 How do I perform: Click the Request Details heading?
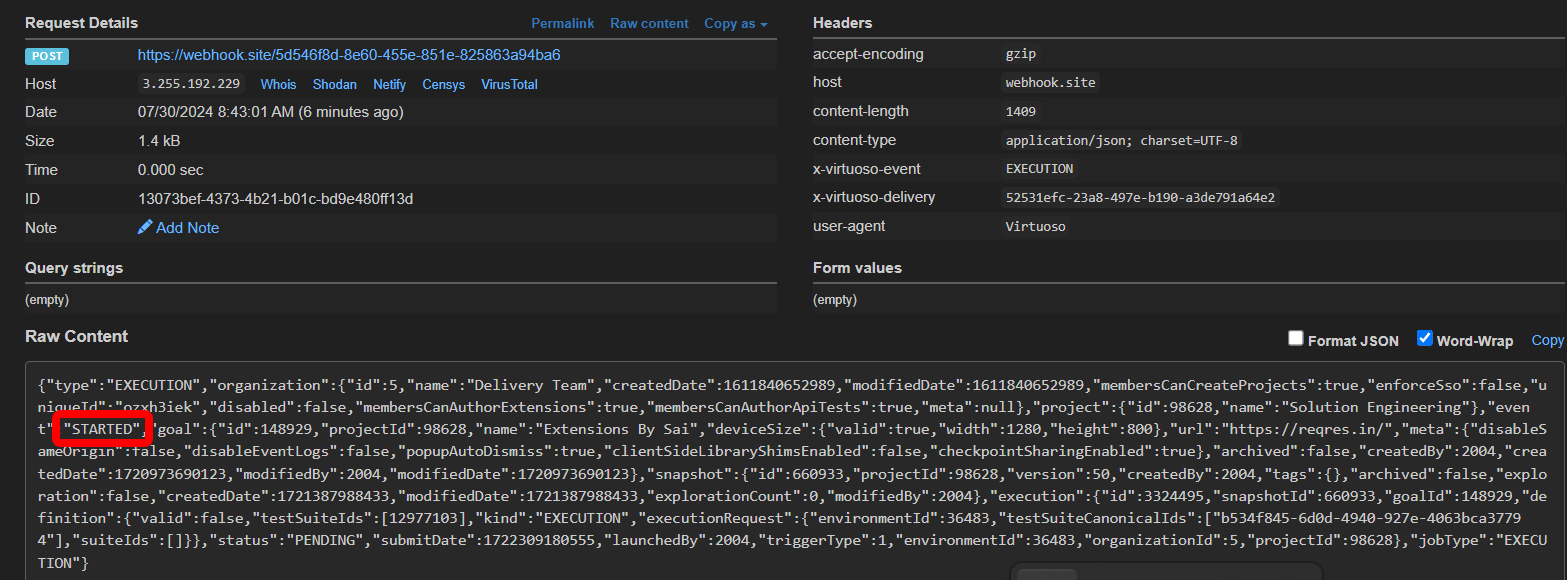82,22
